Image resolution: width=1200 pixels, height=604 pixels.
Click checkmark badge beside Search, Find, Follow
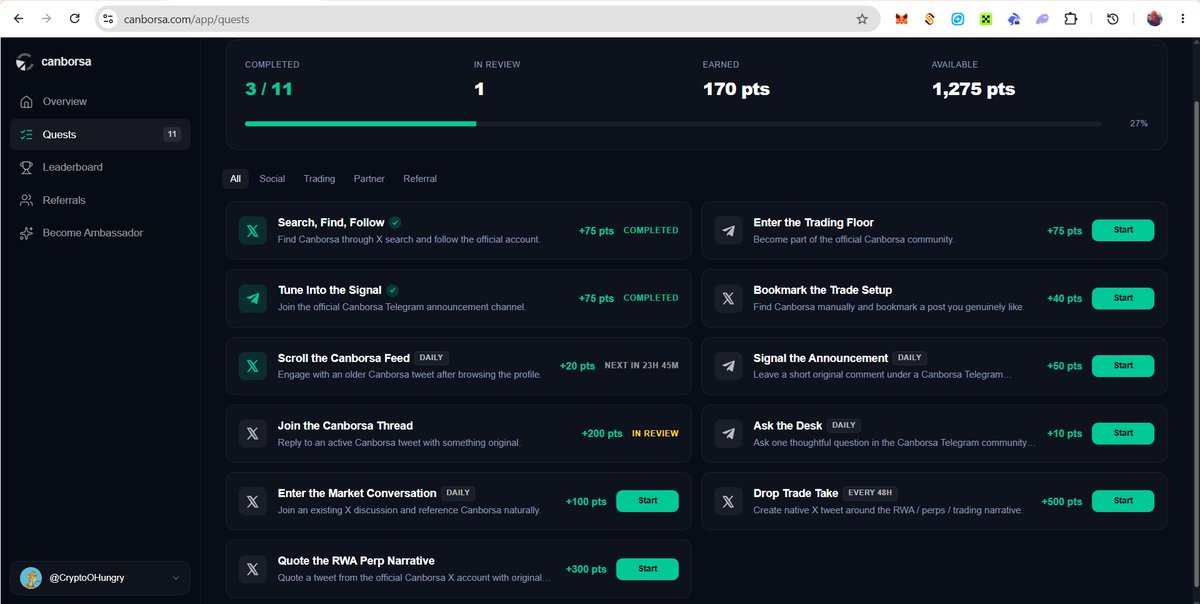(x=395, y=222)
